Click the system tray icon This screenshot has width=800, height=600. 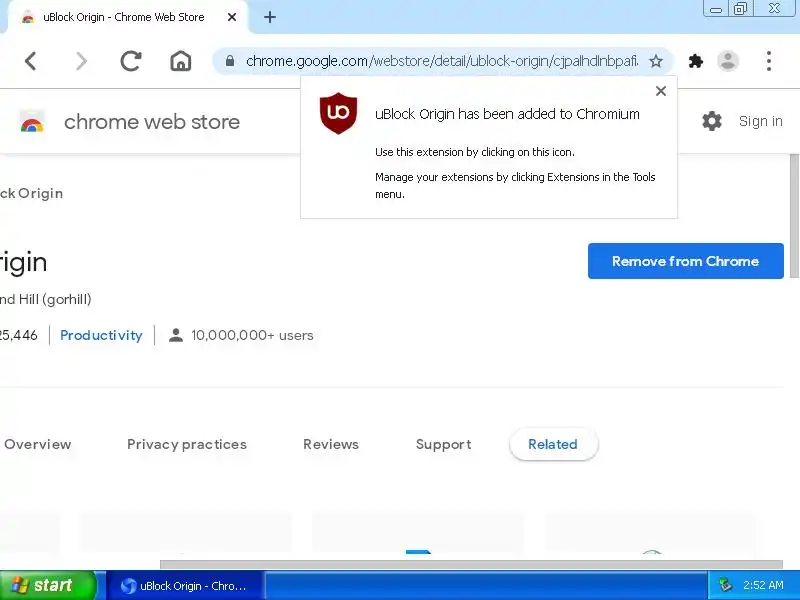click(x=725, y=585)
